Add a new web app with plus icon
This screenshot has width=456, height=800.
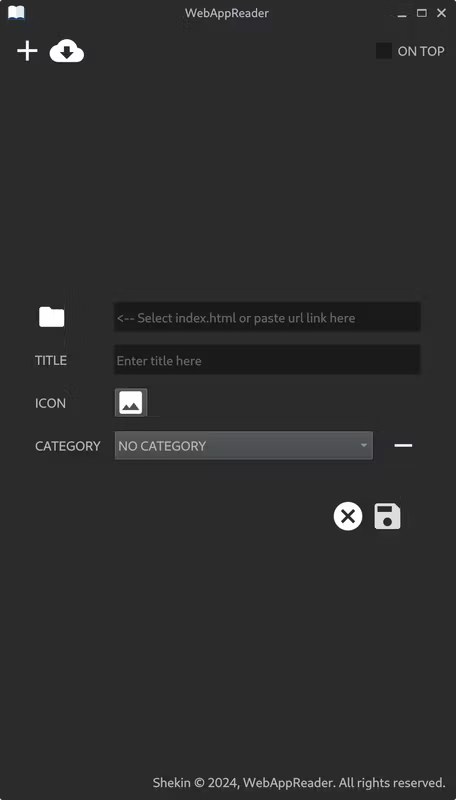pos(27,52)
